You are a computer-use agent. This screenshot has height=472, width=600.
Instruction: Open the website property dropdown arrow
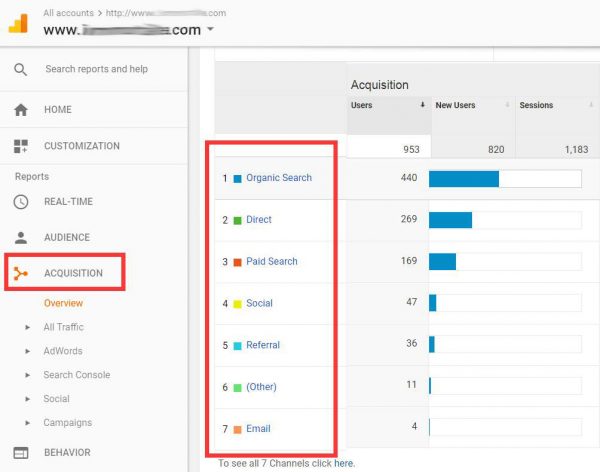coord(209,30)
